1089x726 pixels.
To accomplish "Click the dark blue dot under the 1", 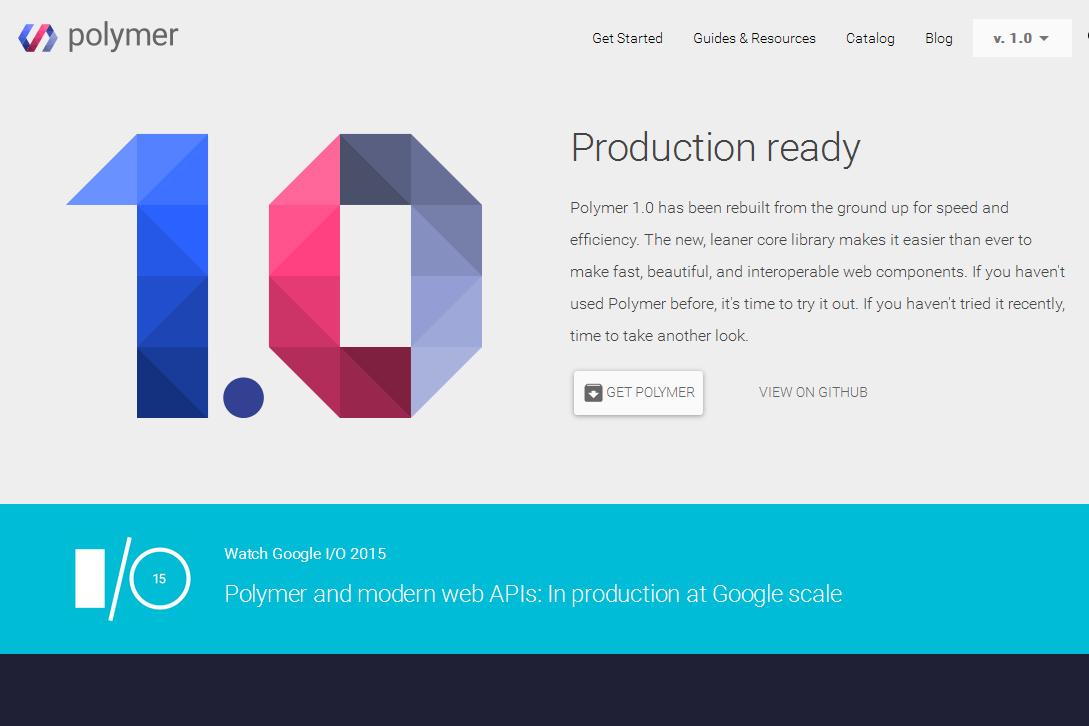I will tap(242, 397).
